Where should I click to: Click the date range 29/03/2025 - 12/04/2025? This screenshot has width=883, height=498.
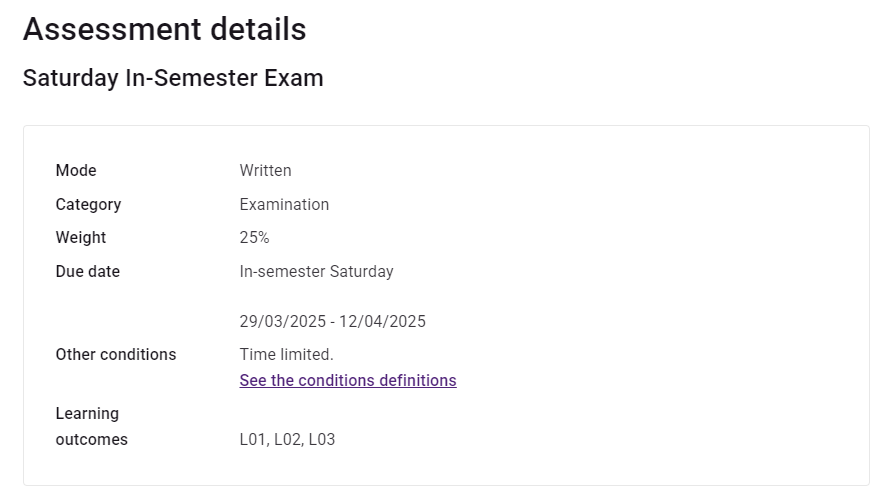(333, 322)
